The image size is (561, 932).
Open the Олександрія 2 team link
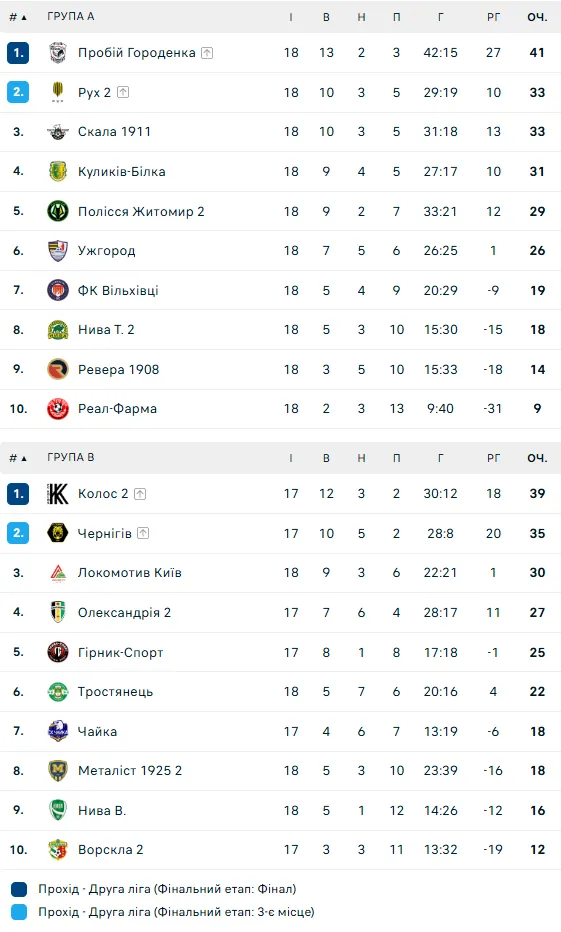coord(124,613)
